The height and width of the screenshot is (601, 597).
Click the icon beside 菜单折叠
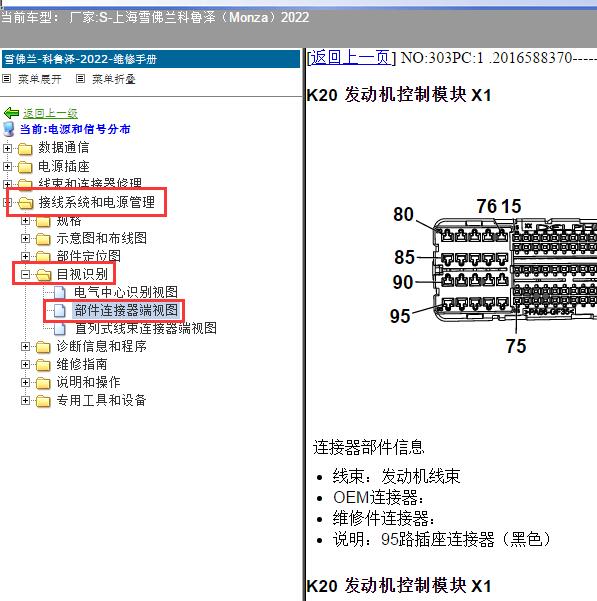80,79
